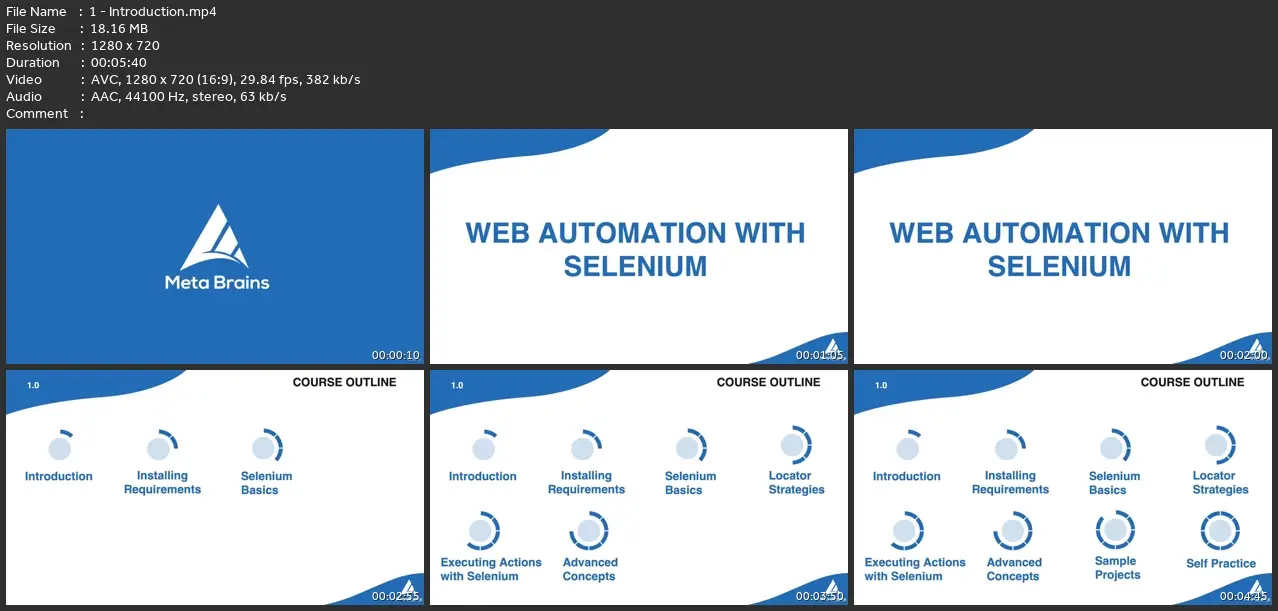This screenshot has width=1278, height=611.
Task: Click the 'Comment' label
Action: [37, 114]
